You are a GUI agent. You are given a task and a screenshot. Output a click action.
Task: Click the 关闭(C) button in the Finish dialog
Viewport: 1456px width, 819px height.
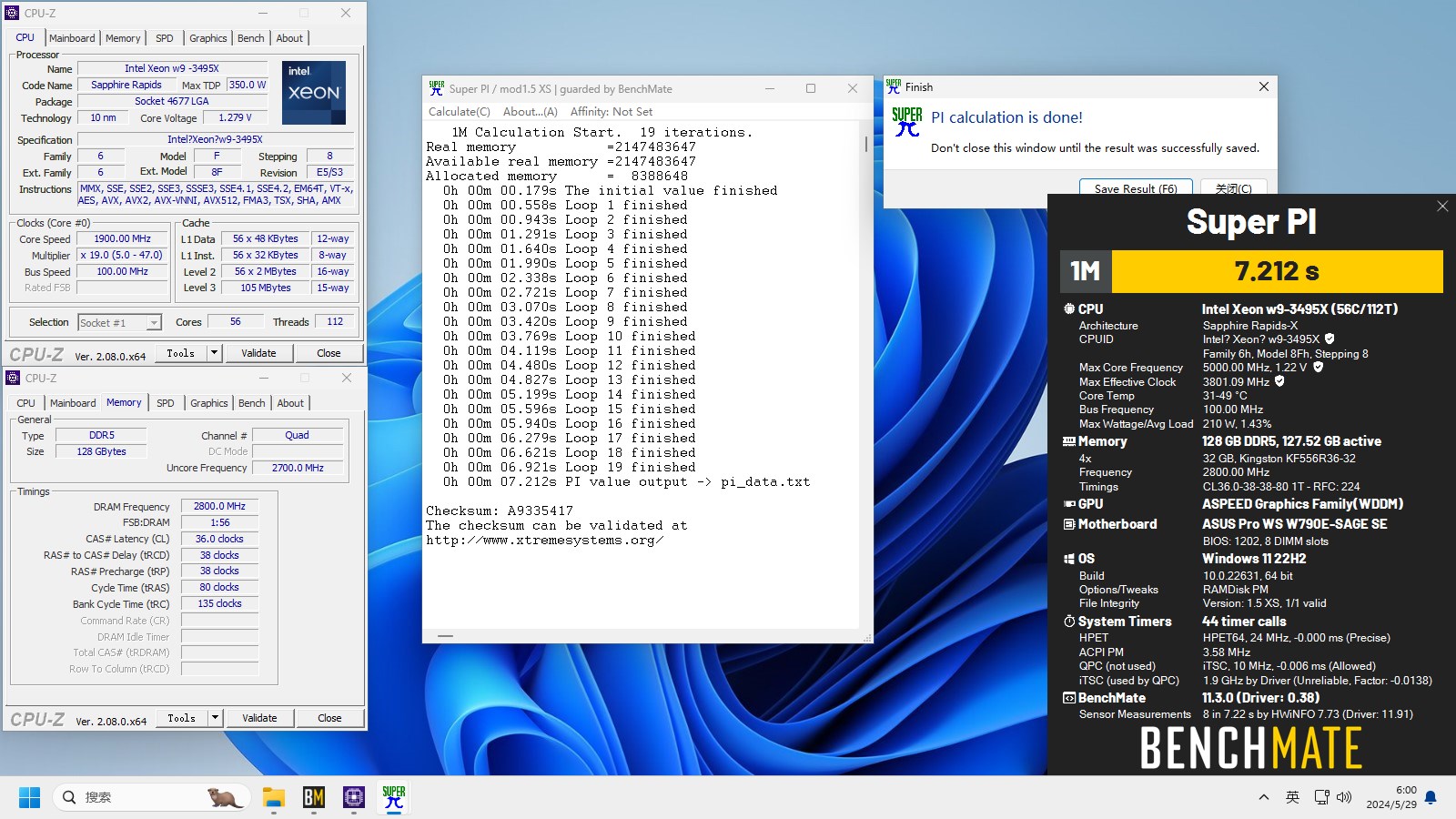pyautogui.click(x=1233, y=187)
